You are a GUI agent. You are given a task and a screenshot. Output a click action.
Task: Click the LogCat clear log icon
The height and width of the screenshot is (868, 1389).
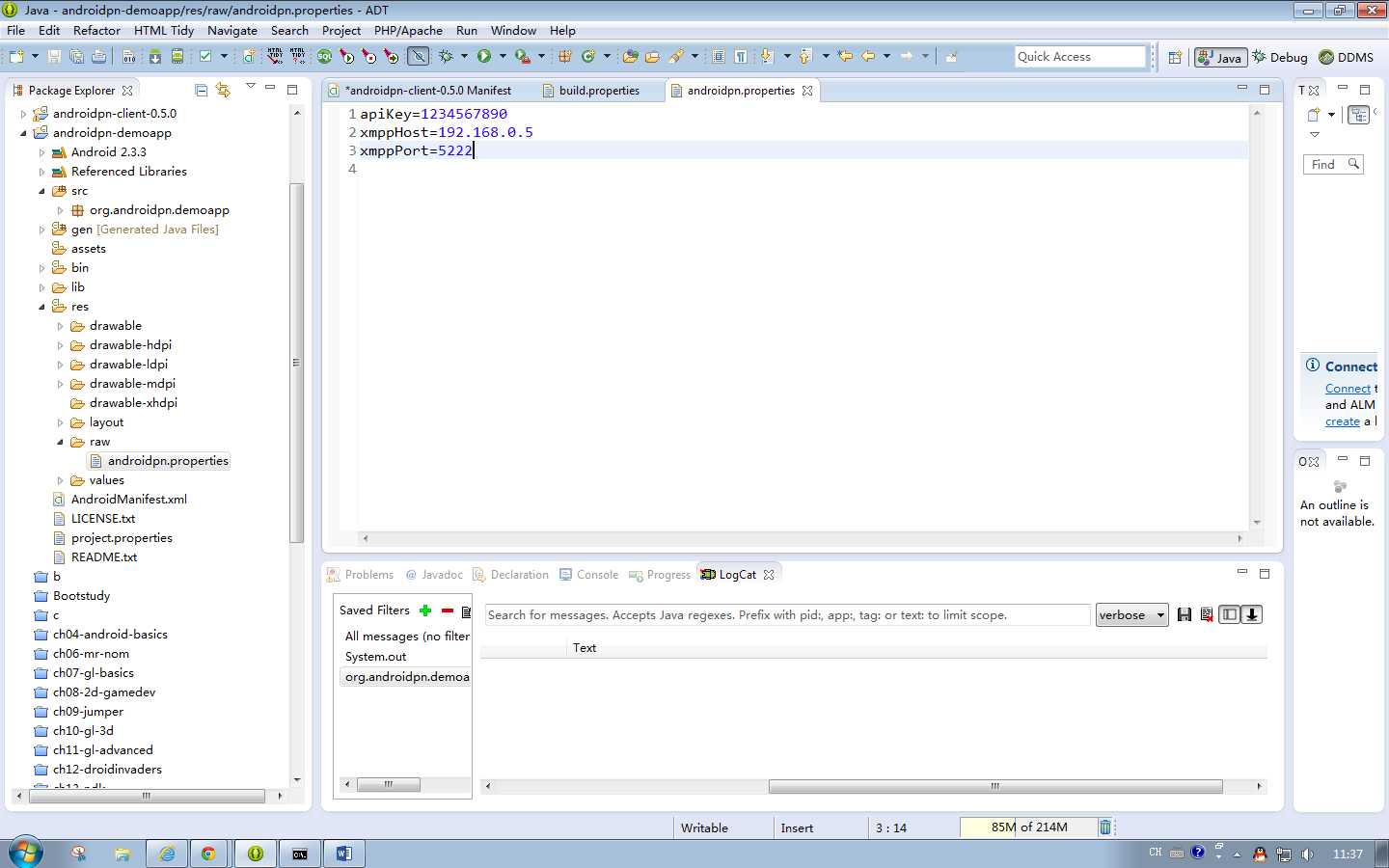1207,615
